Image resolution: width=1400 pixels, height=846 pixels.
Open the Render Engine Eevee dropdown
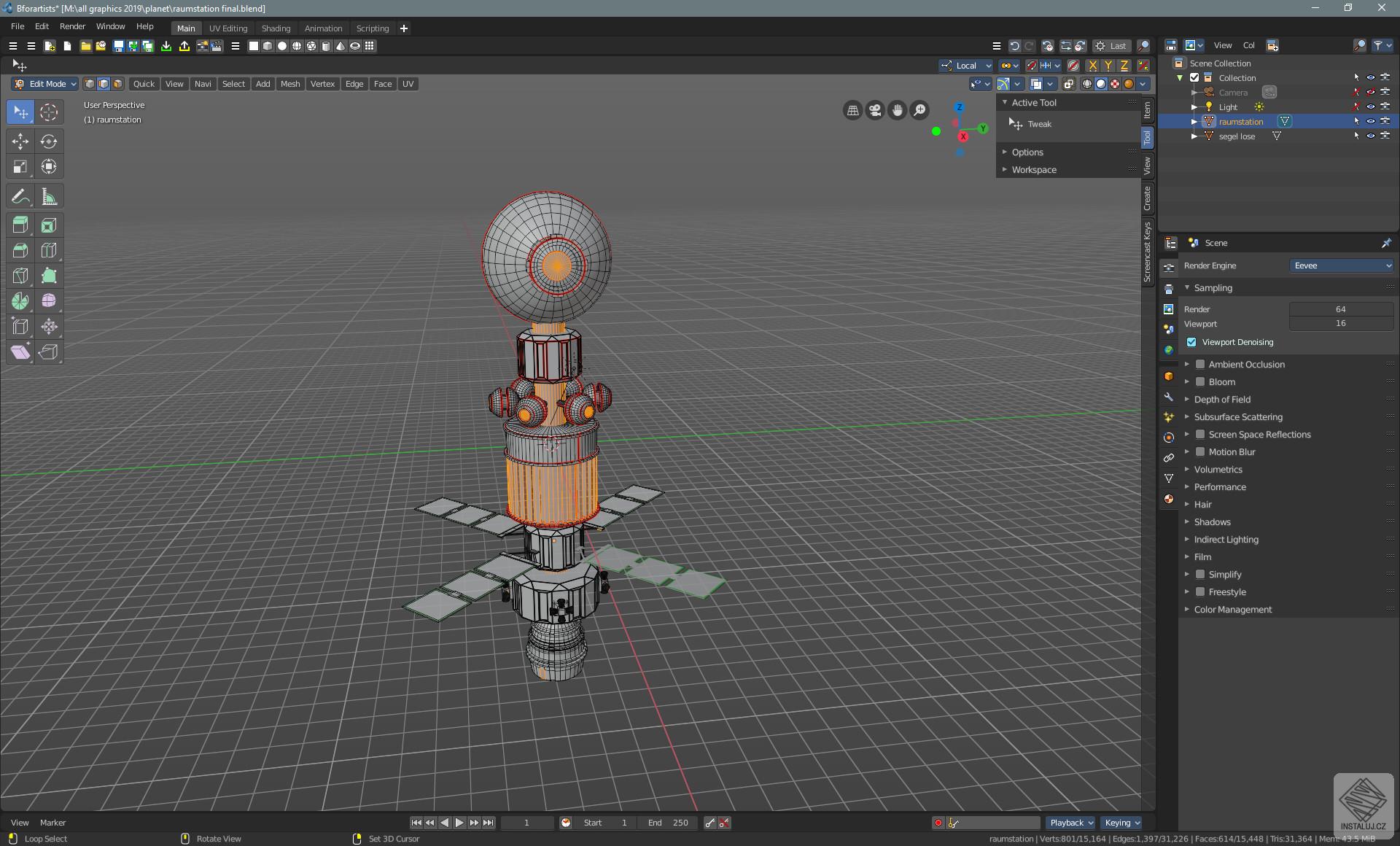pos(1342,265)
